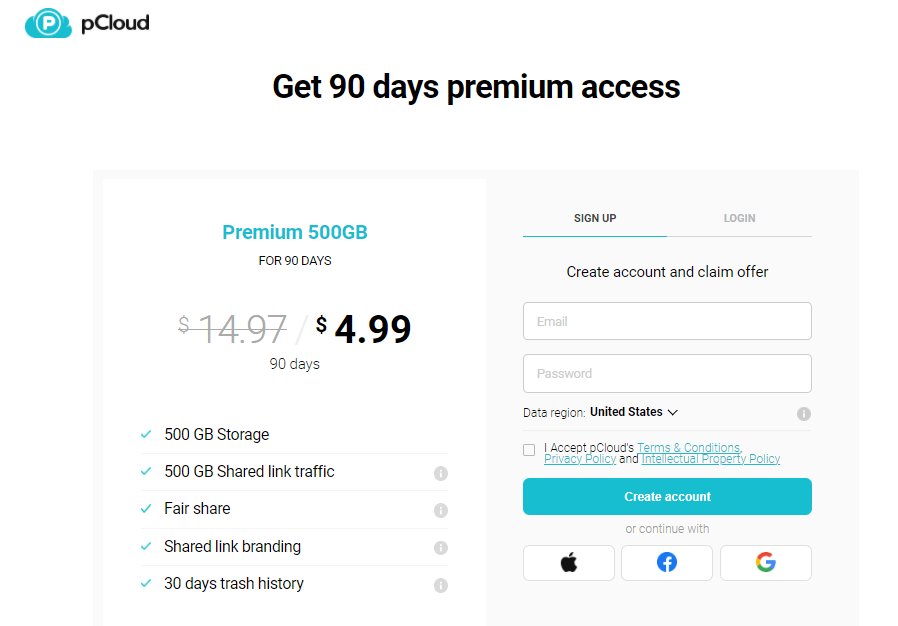Open the data region info icon
The width and height of the screenshot is (898, 626).
pos(804,414)
